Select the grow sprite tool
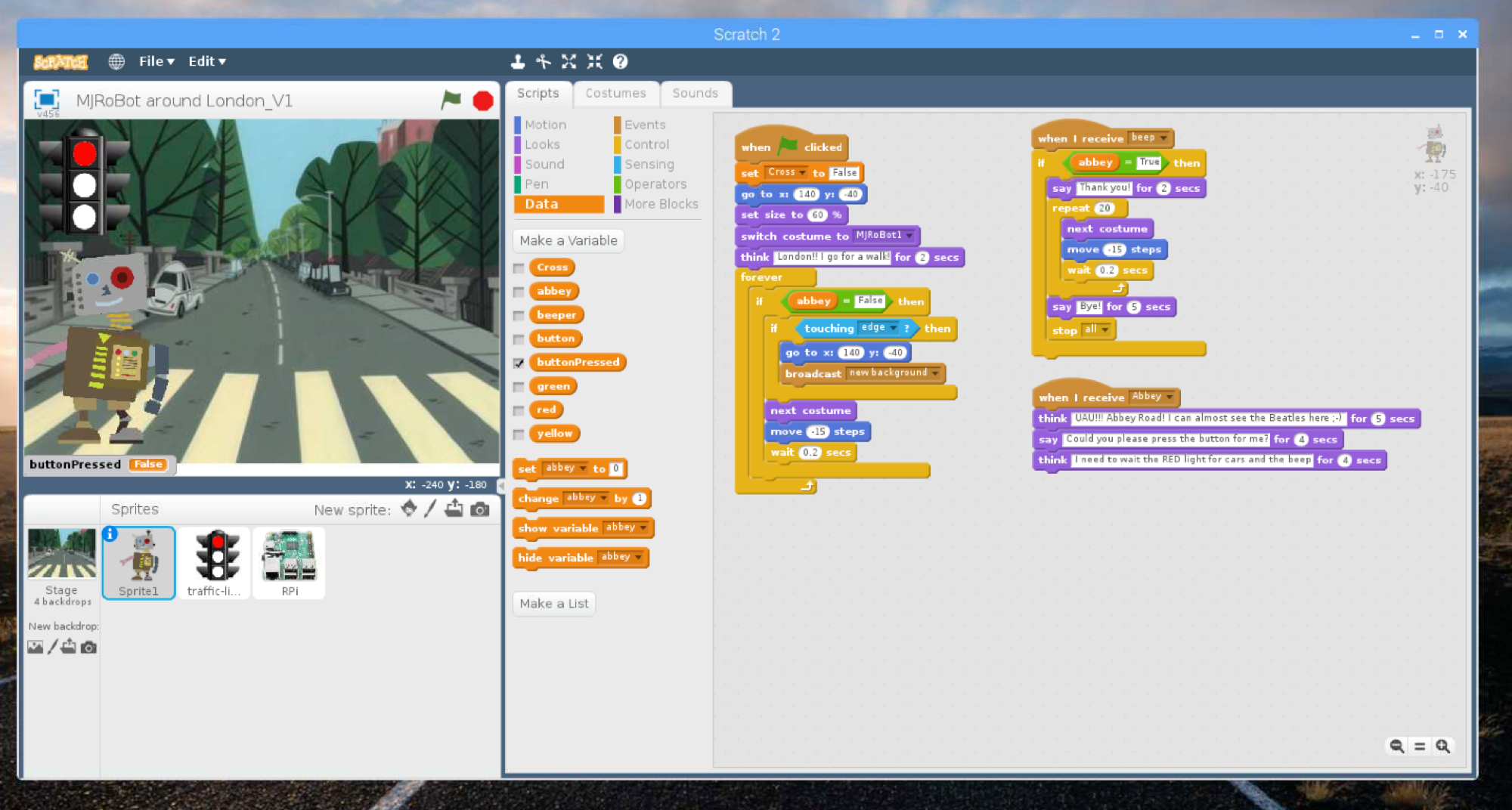Viewport: 1512px width, 810px height. point(569,61)
